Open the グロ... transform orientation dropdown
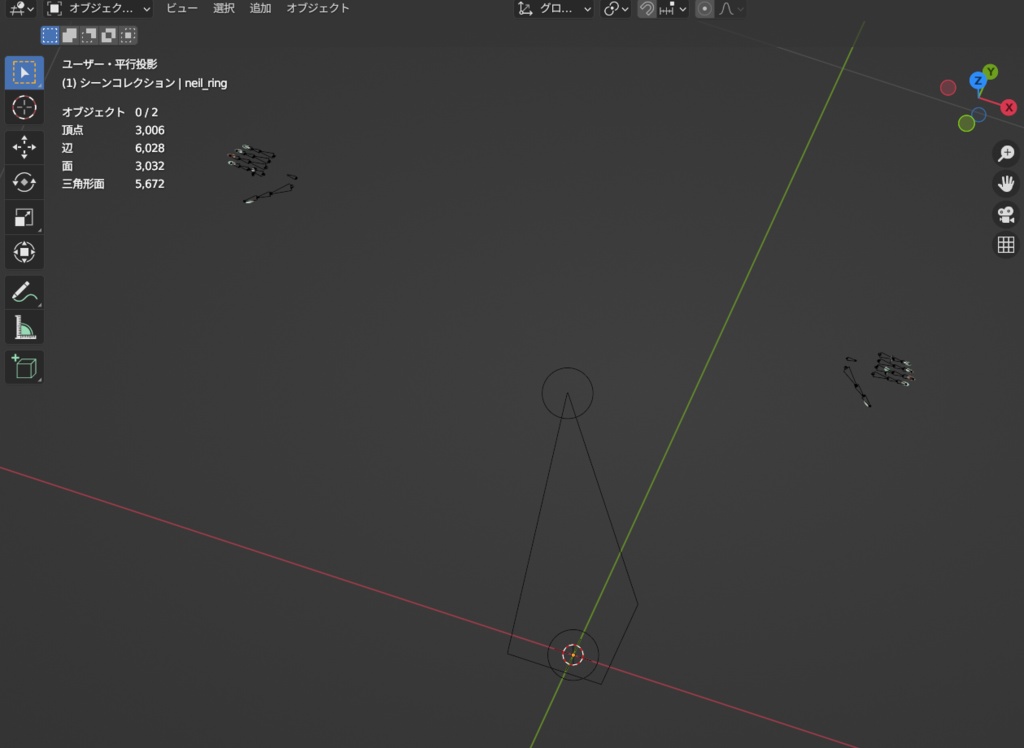 554,9
